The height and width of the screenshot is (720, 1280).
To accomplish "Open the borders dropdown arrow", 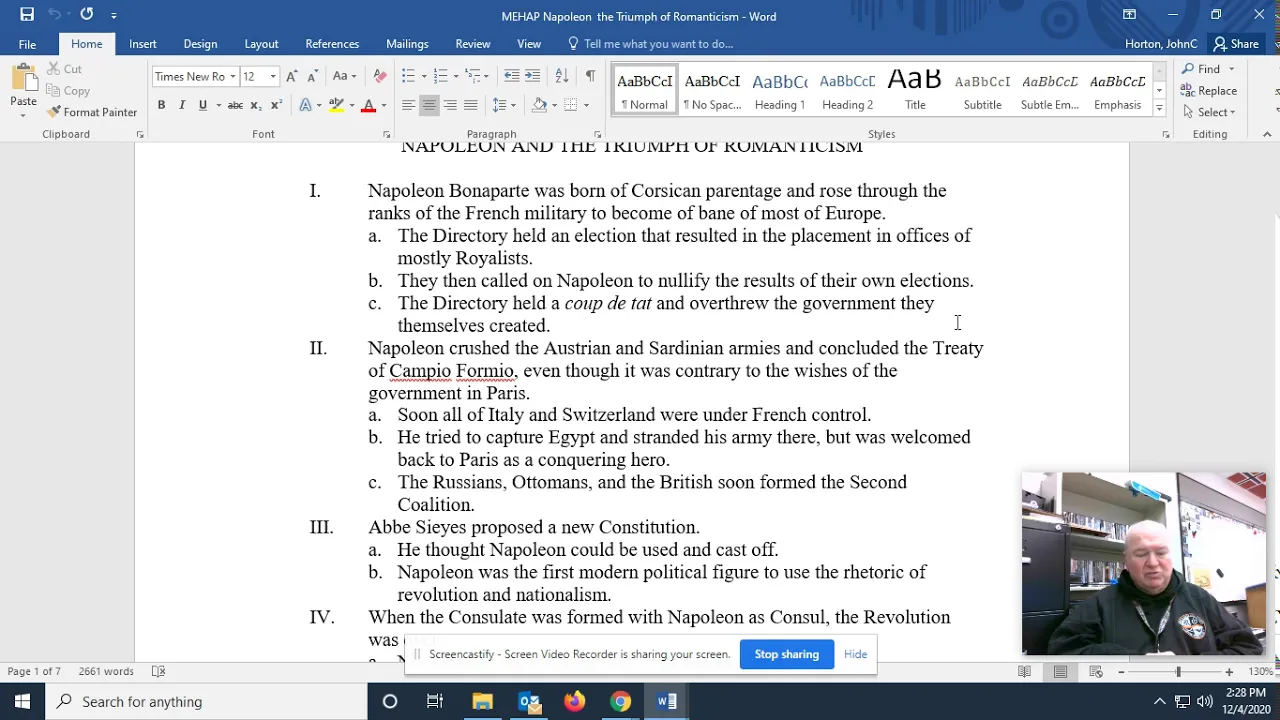I will point(586,105).
